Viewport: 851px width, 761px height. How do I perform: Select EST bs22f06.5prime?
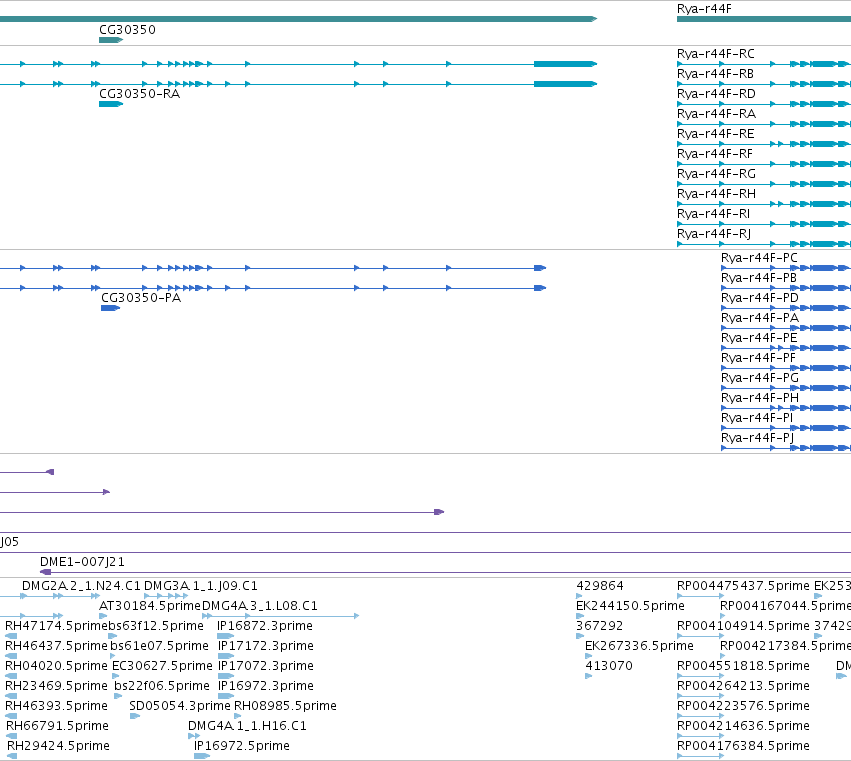[162, 686]
